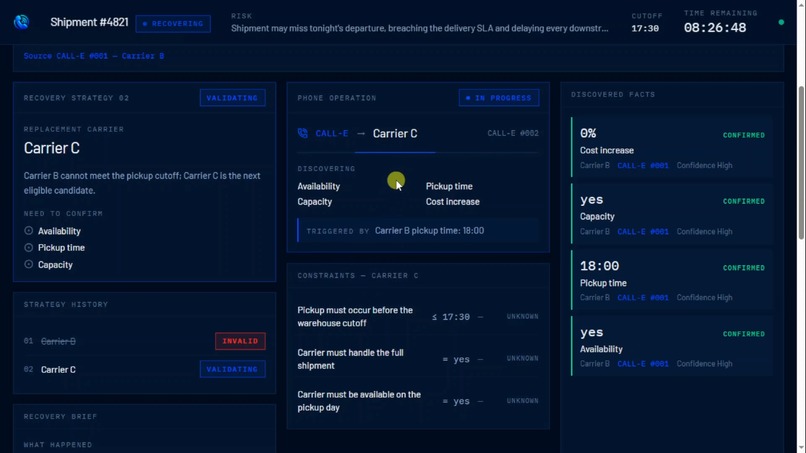This screenshot has height=453, width=806.
Task: Click the RECOVERING status badge
Action: click(173, 24)
